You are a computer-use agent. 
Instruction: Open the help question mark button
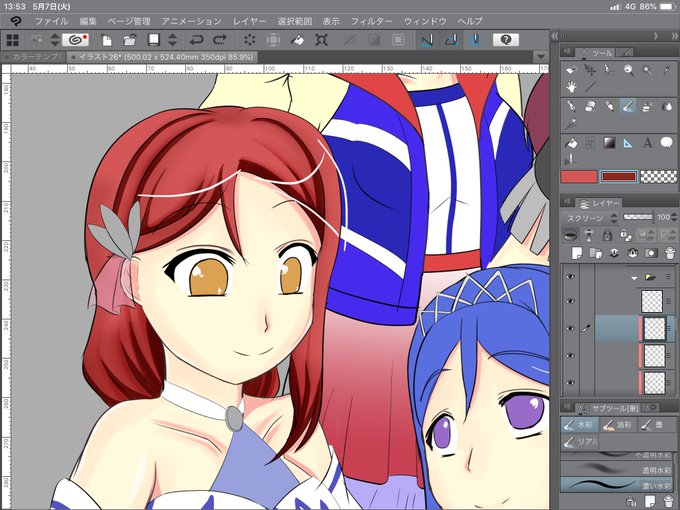[x=506, y=40]
